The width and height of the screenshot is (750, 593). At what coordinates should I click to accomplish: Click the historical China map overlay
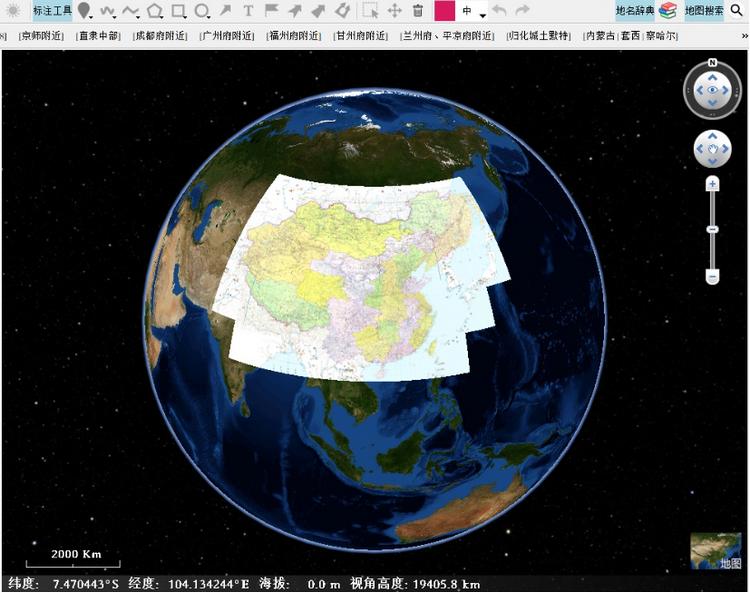[x=364, y=277]
